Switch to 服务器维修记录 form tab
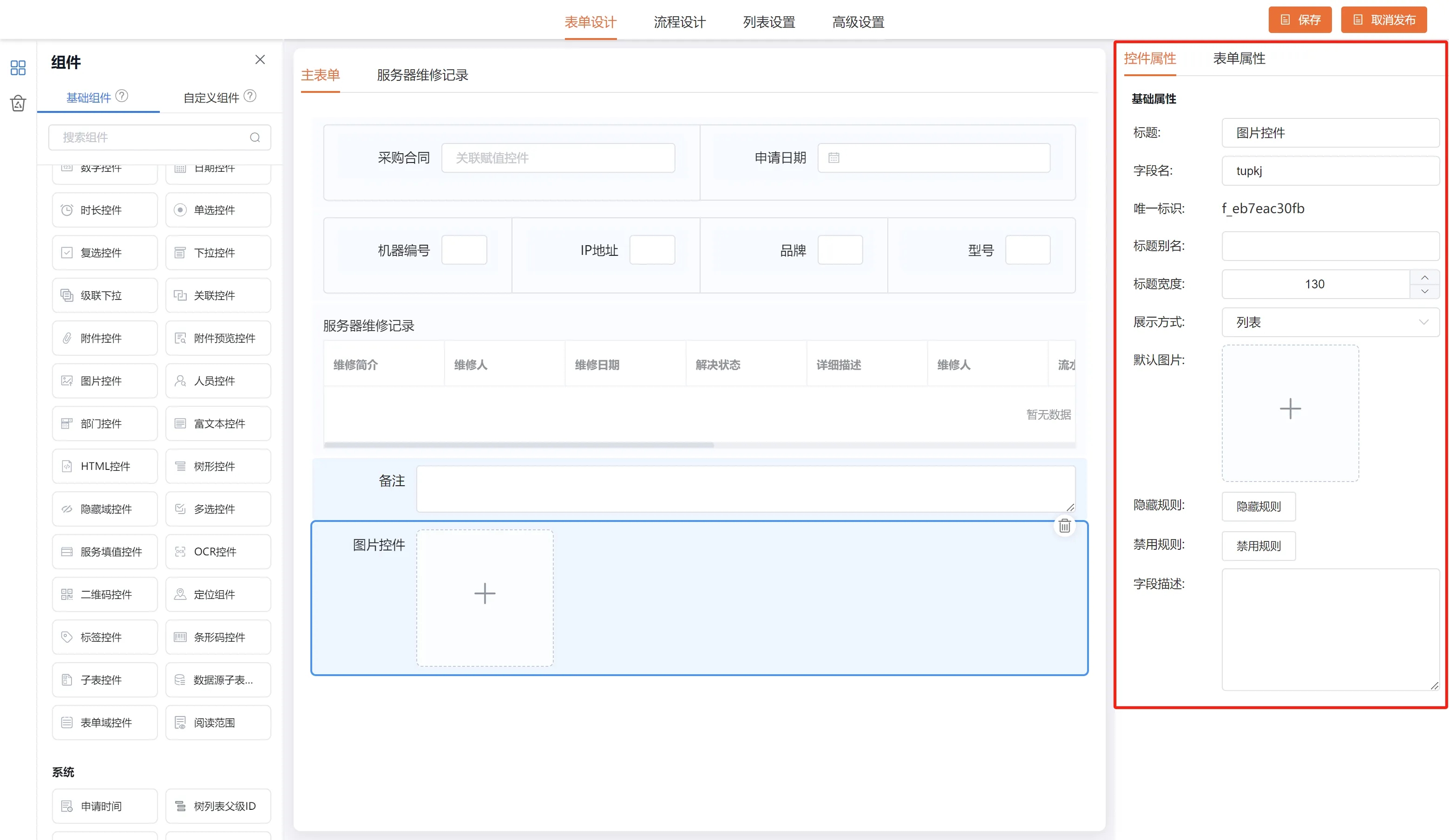This screenshot has height=840, width=1449. pos(422,75)
